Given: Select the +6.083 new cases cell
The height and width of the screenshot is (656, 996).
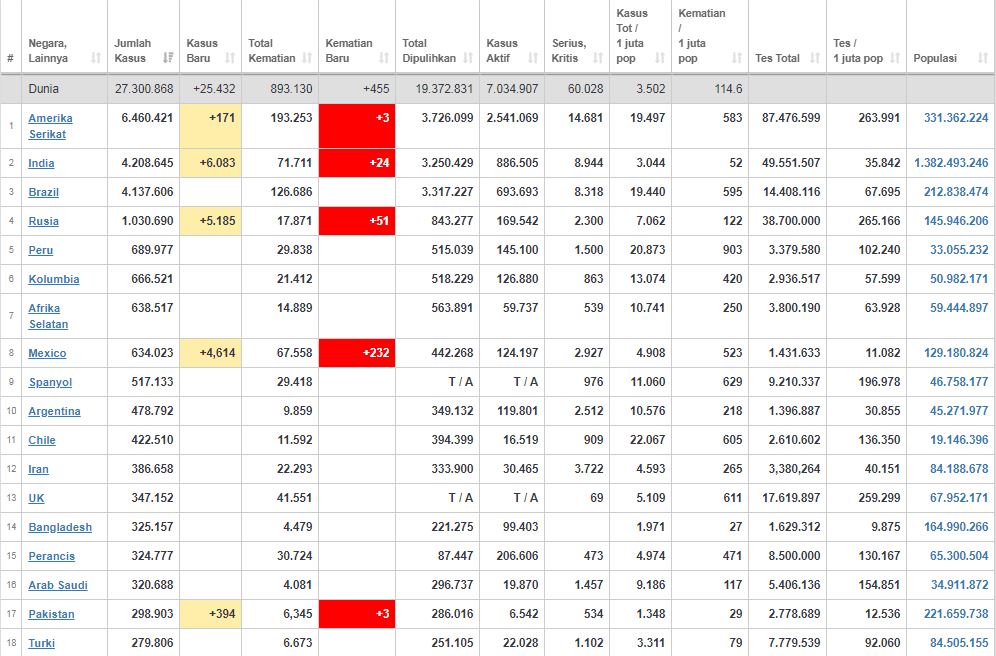Looking at the screenshot, I should [x=210, y=163].
